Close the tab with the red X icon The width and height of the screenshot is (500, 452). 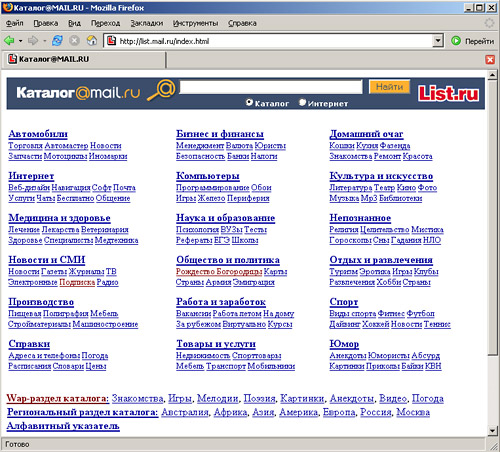(490, 60)
